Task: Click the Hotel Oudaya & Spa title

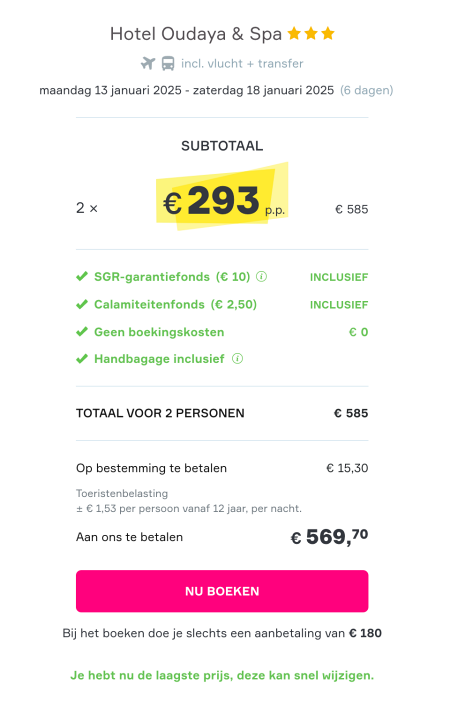Action: tap(196, 34)
